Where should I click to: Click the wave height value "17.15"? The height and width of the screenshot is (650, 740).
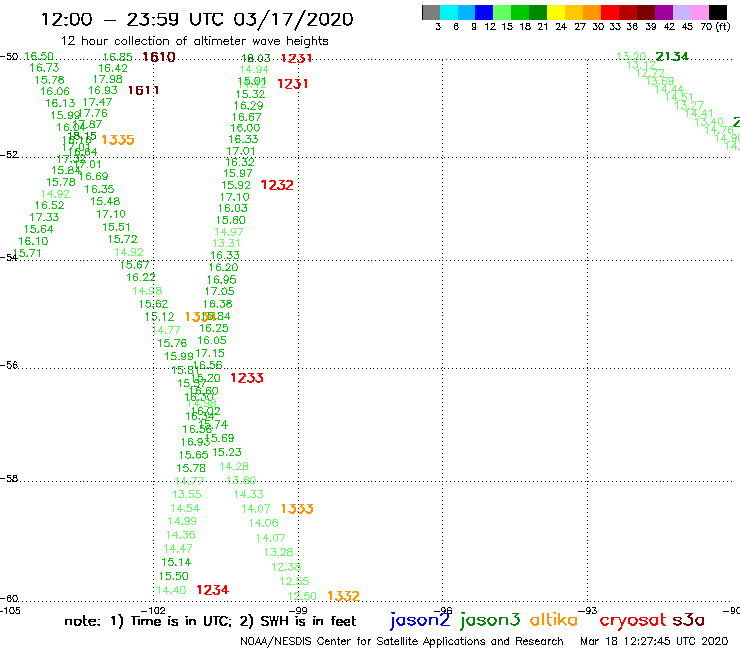(x=210, y=353)
